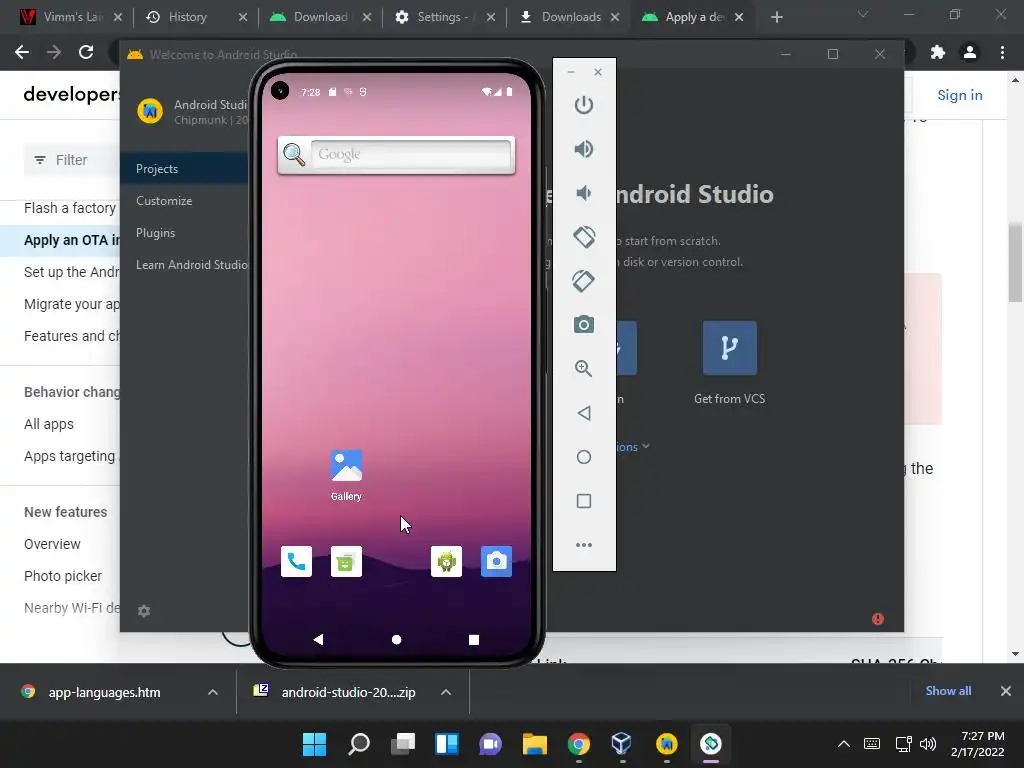
Task: Click the Google search field on the phone
Action: [x=411, y=155]
